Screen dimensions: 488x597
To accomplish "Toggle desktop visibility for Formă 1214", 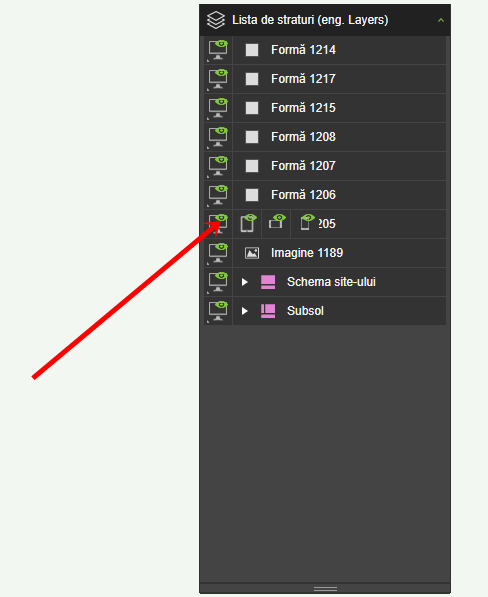I will click(218, 50).
